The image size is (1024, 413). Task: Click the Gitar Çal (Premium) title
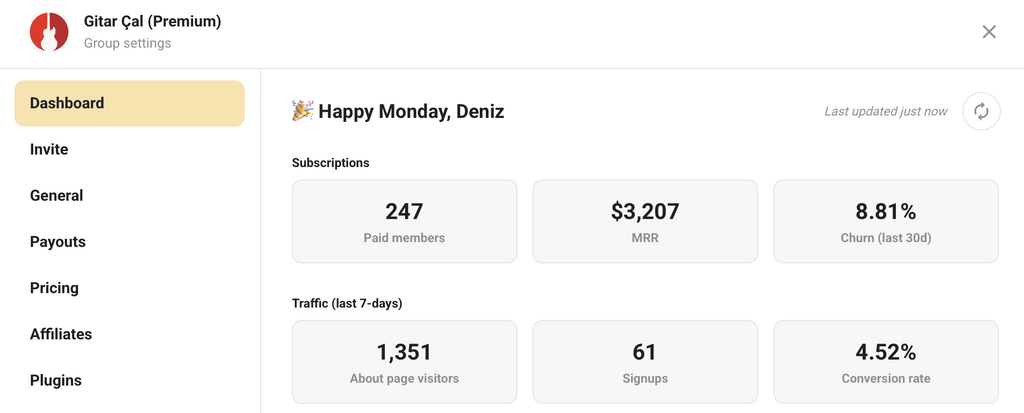(152, 22)
